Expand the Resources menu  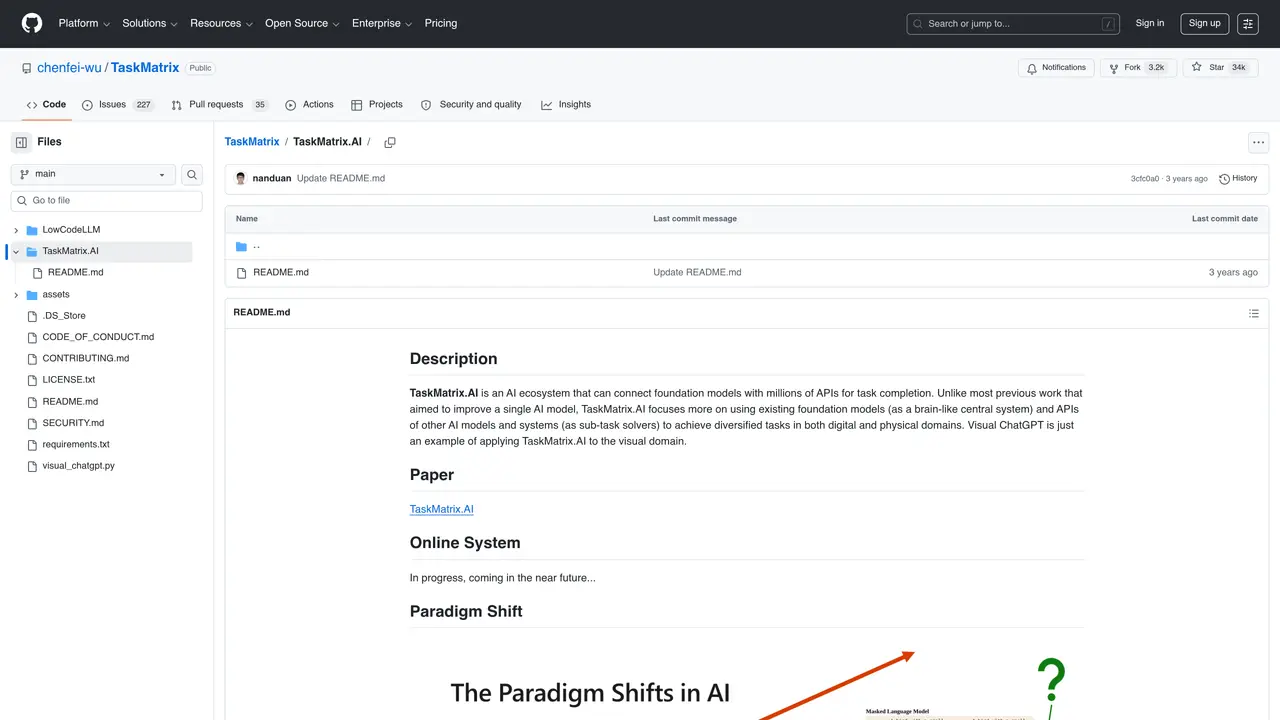[221, 23]
